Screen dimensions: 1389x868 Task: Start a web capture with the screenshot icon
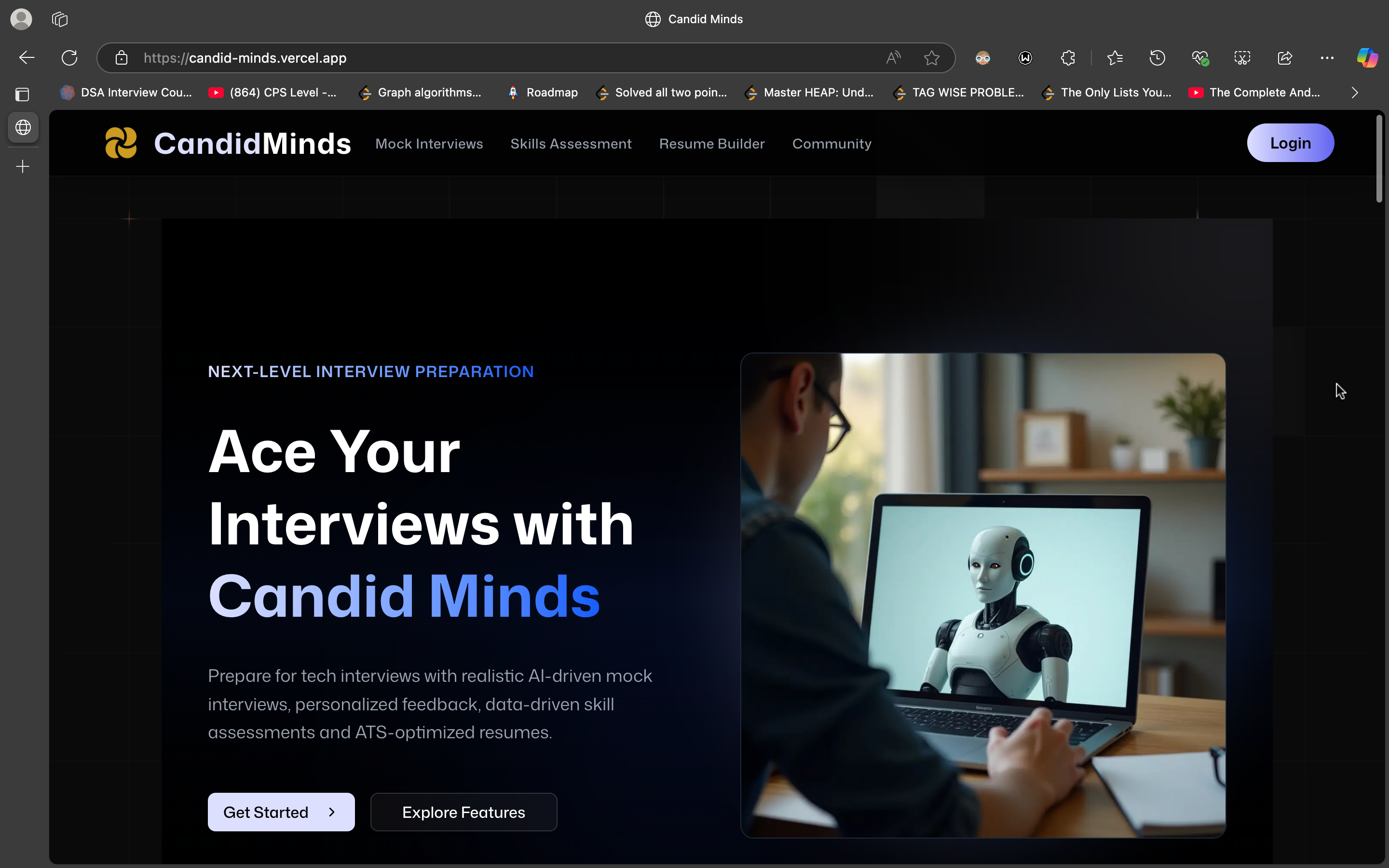pos(1242,57)
